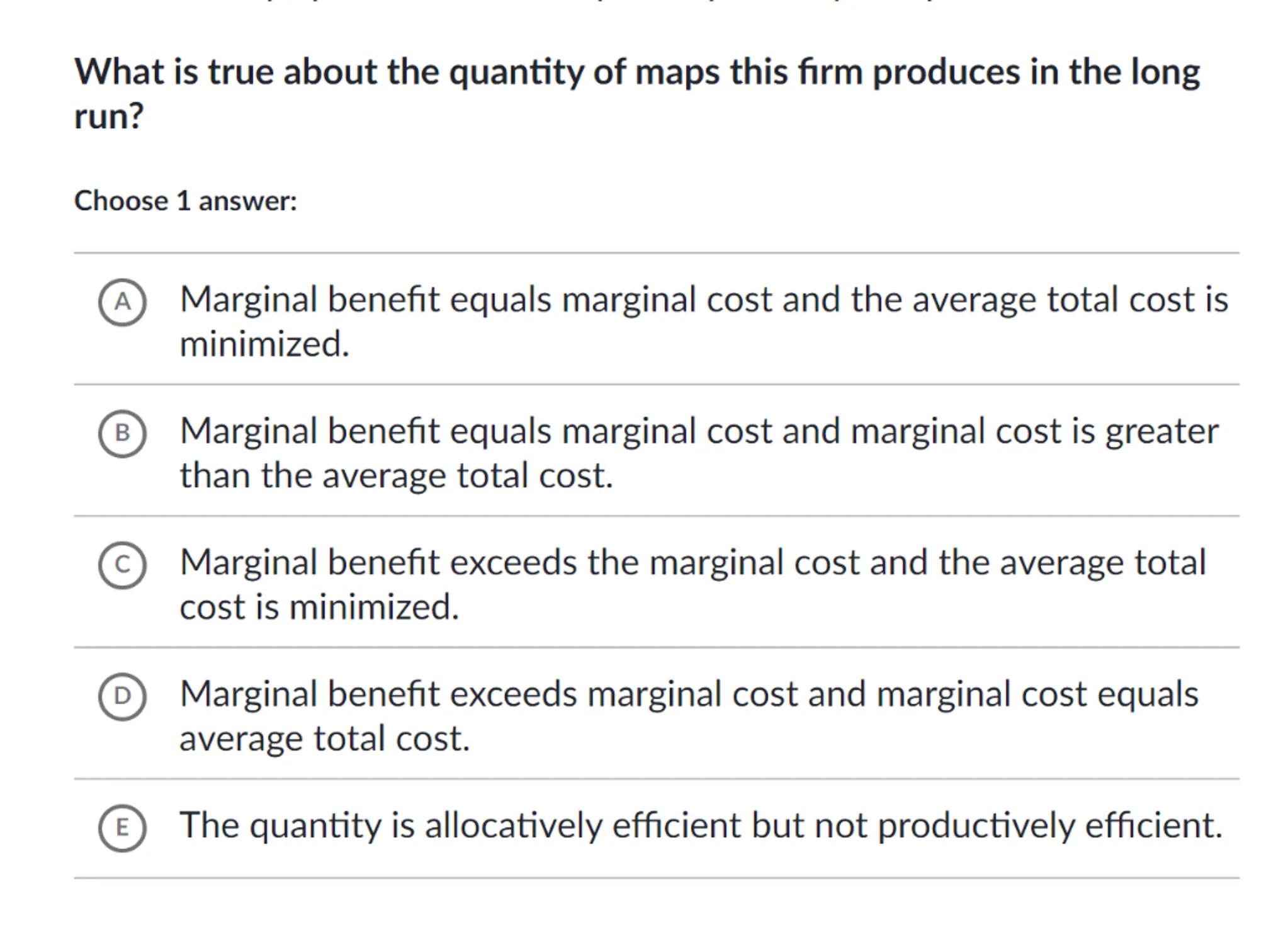This screenshot has width=1288, height=930.
Task: Click the word "run?" in the question
Action: tap(109, 116)
